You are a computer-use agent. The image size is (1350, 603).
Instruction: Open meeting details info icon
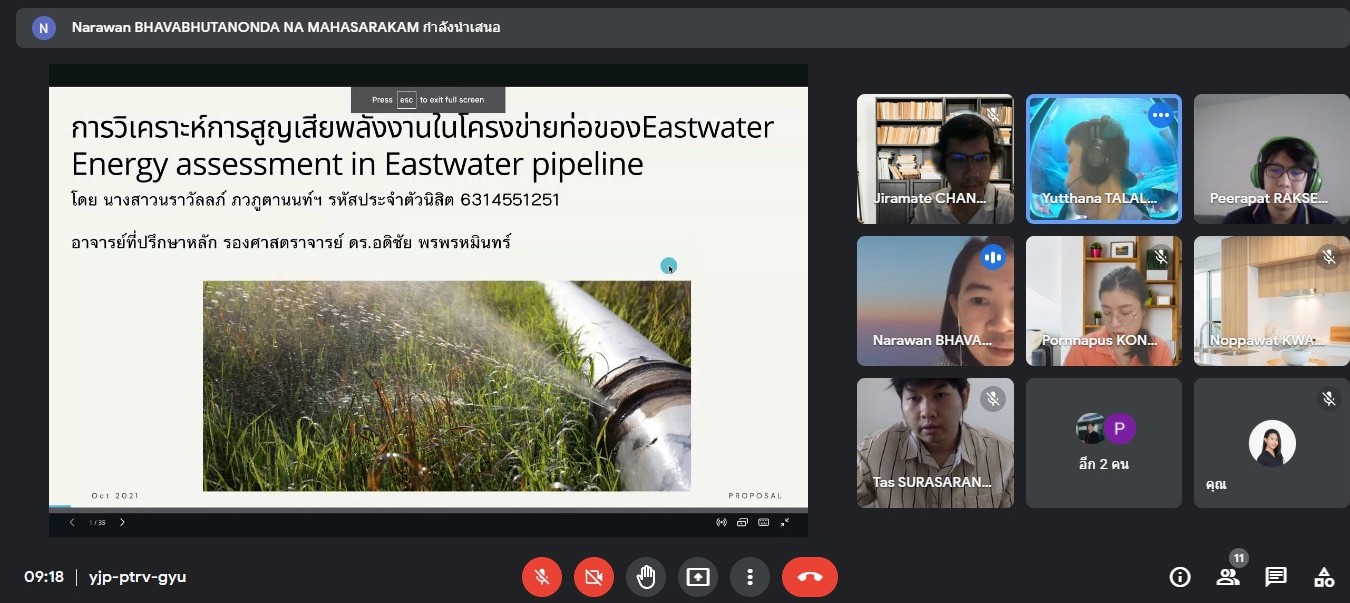click(x=1180, y=577)
